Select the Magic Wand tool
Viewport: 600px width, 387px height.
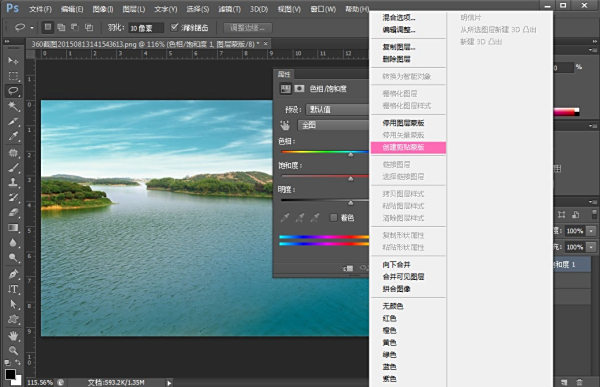point(13,106)
